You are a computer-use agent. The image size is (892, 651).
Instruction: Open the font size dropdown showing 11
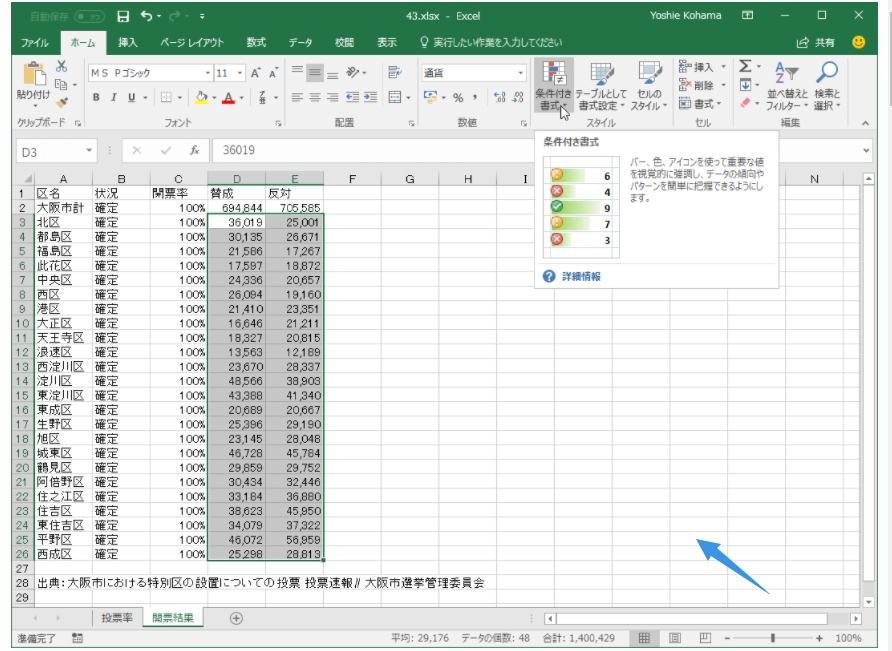pyautogui.click(x=240, y=73)
